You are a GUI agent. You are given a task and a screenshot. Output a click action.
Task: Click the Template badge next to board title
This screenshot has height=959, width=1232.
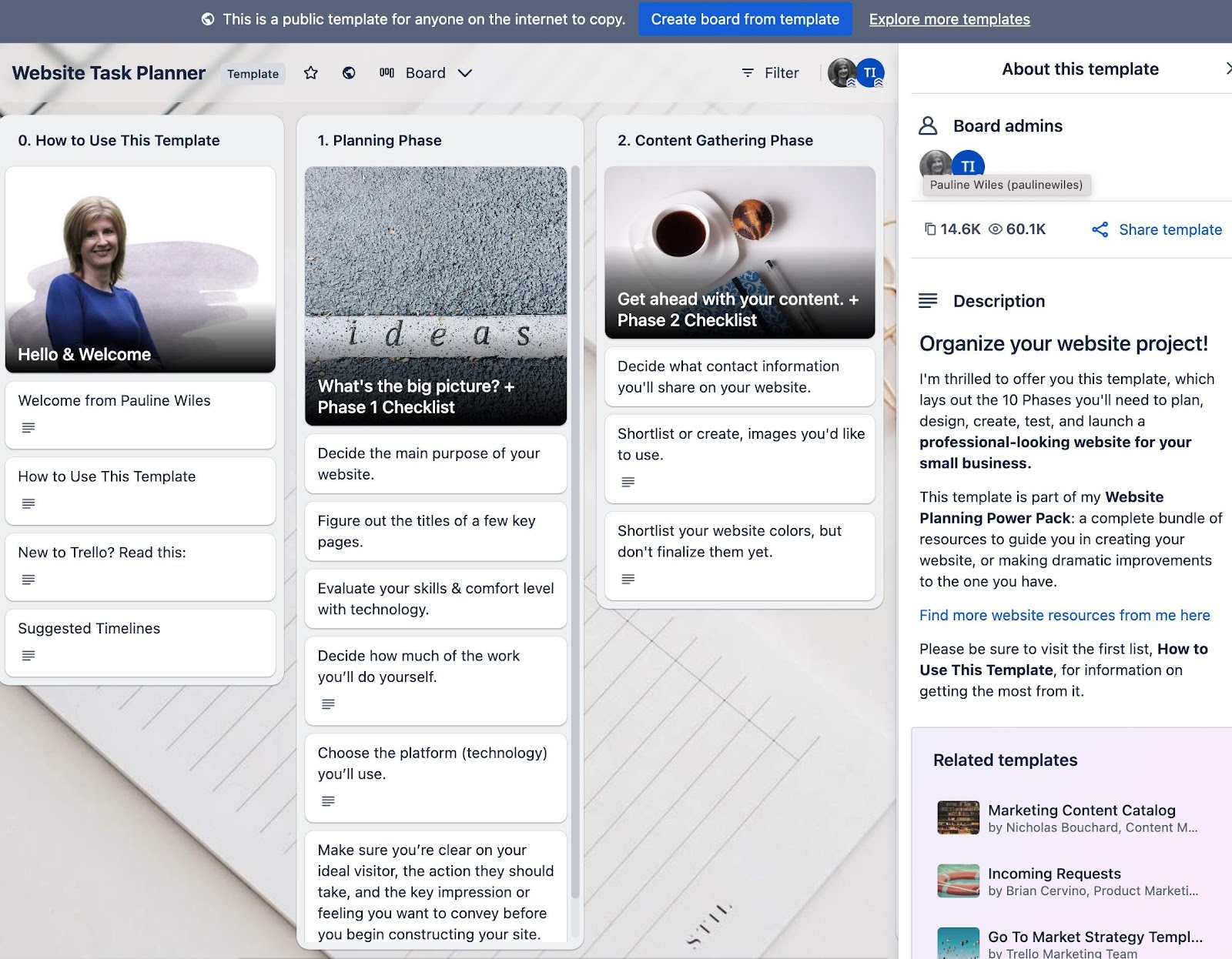point(253,74)
